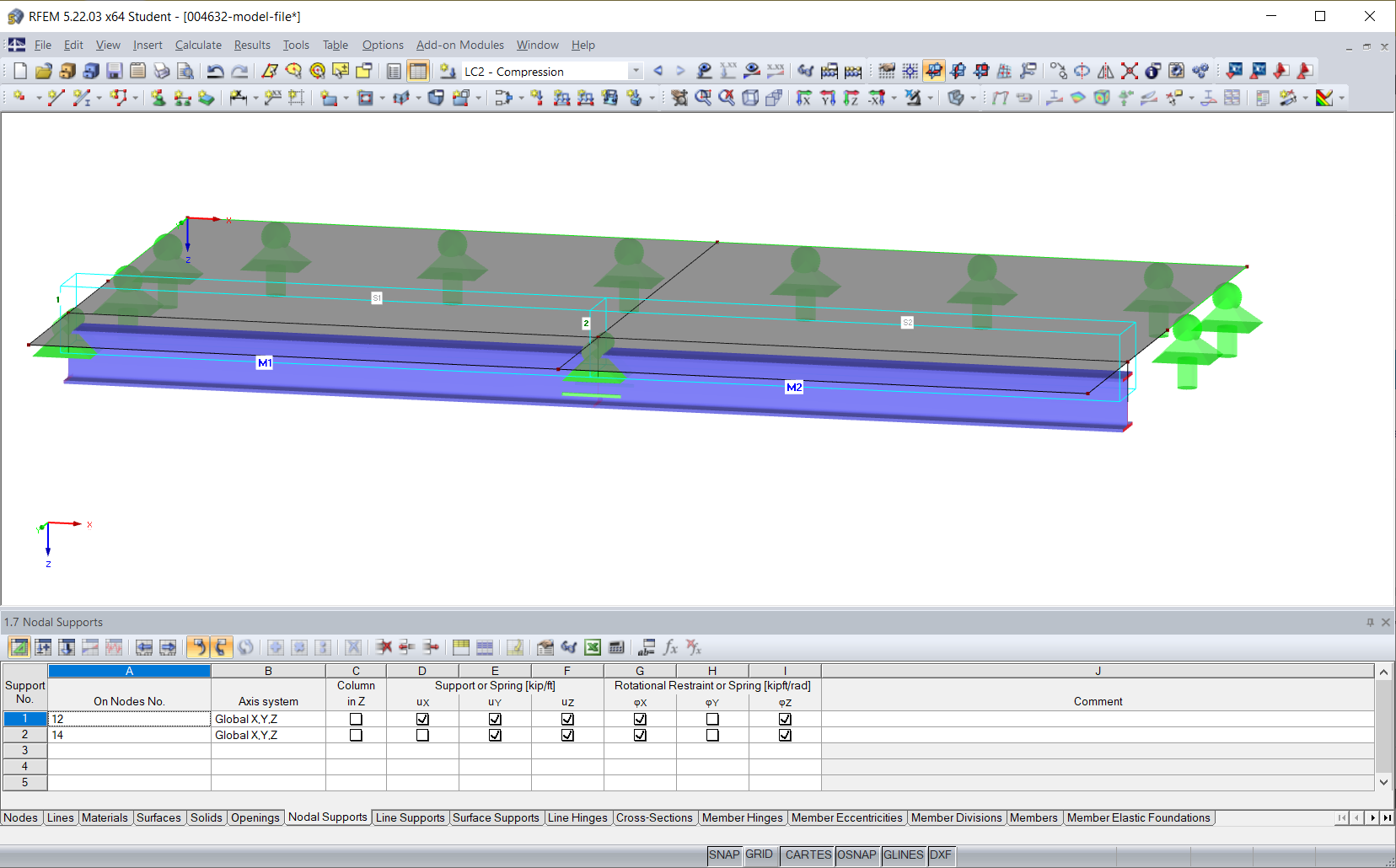Click the undo icon in the toolbar

point(216,72)
